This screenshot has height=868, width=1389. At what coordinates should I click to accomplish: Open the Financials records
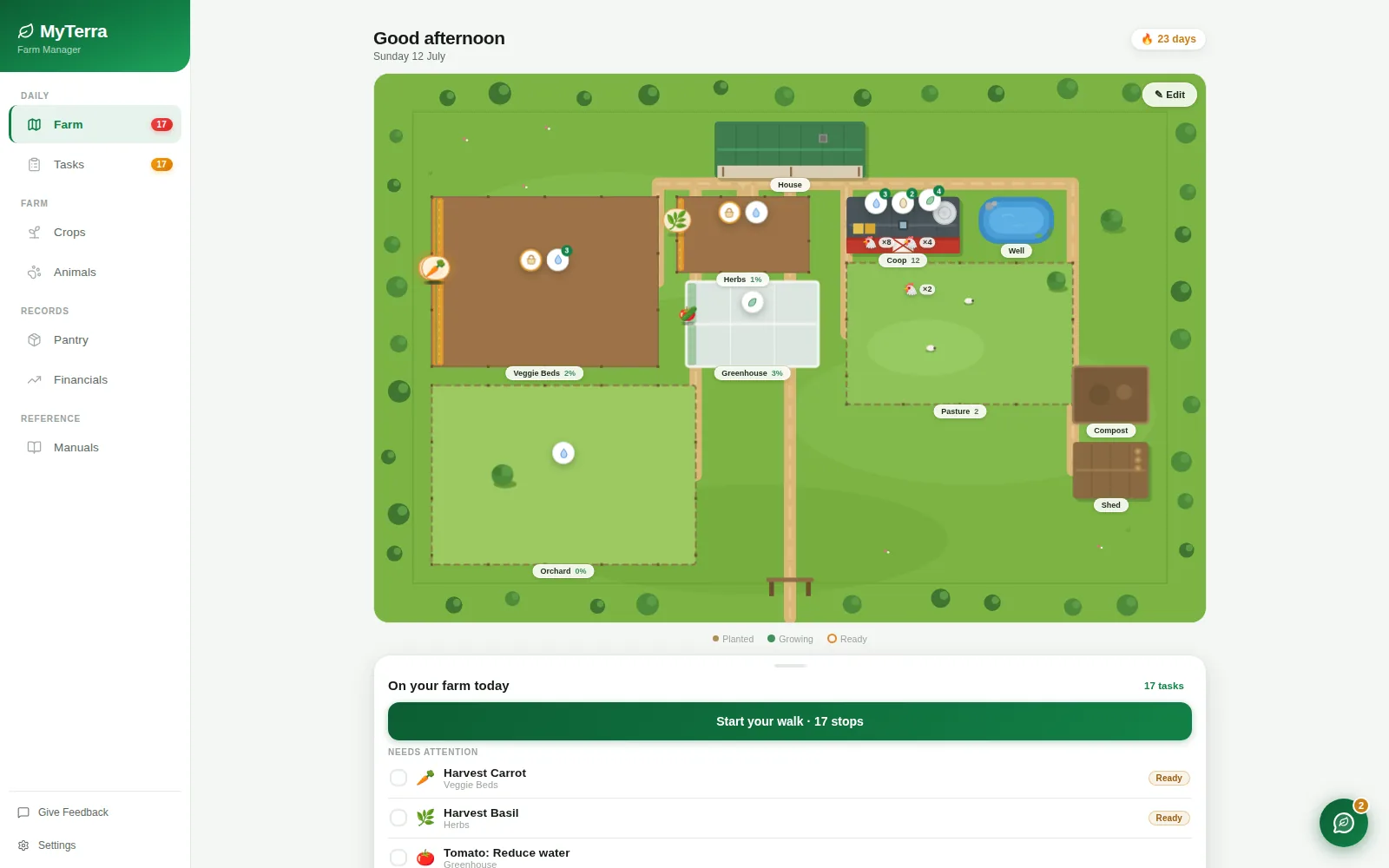(95, 379)
